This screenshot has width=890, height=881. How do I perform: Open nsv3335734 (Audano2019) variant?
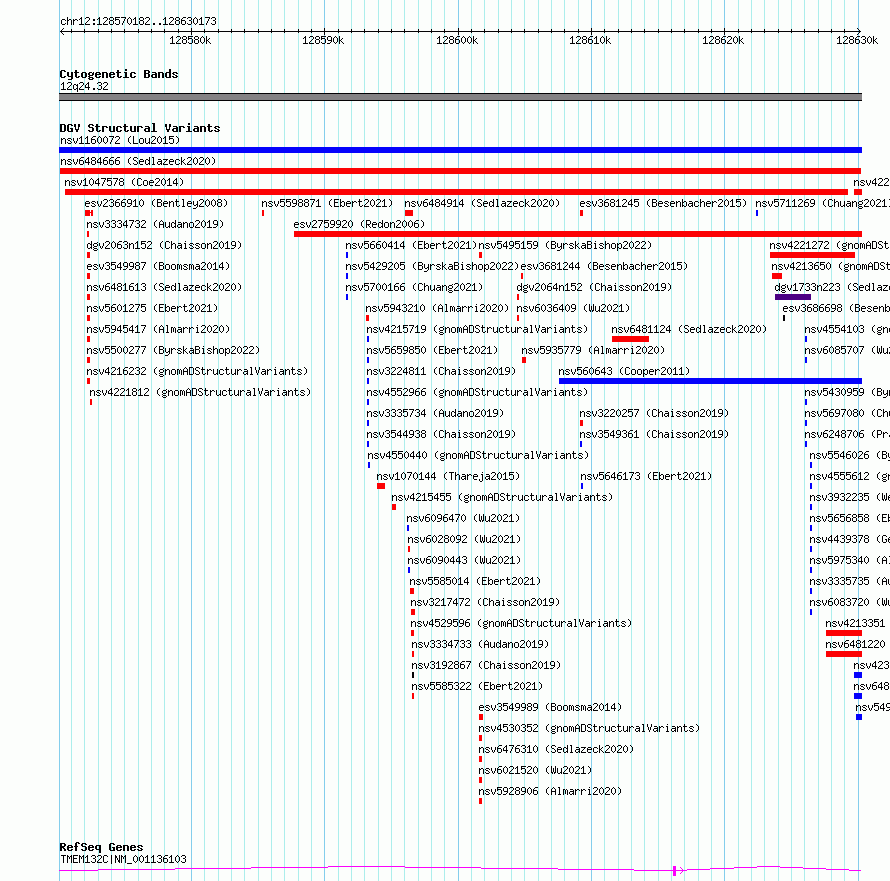coord(435,413)
